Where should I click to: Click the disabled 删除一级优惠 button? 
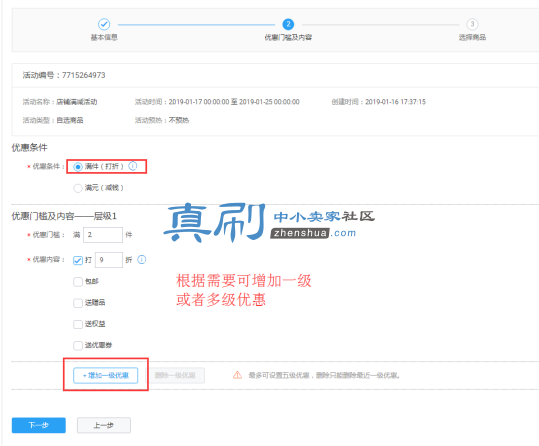coord(175,375)
